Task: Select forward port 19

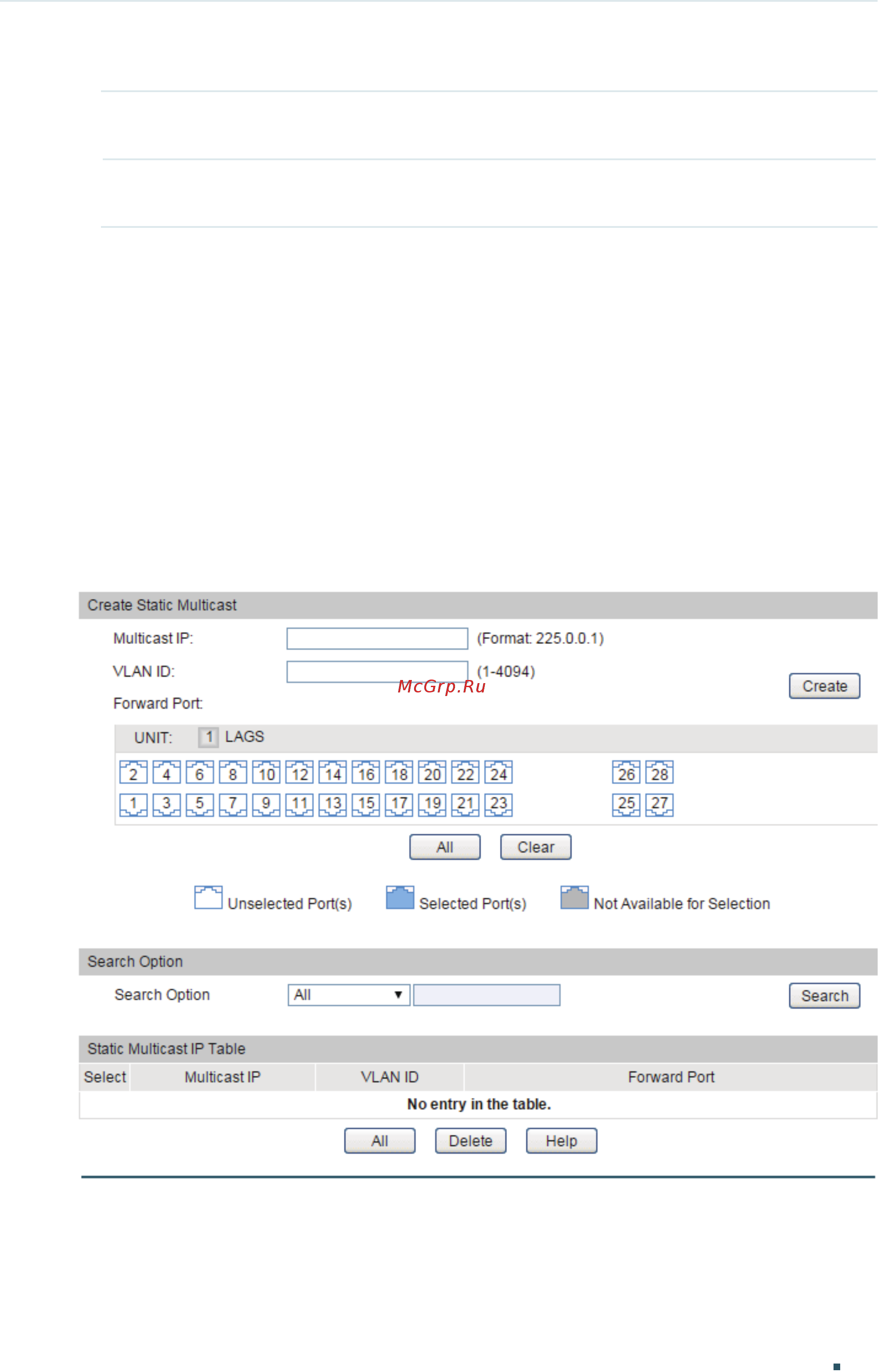Action: point(431,805)
